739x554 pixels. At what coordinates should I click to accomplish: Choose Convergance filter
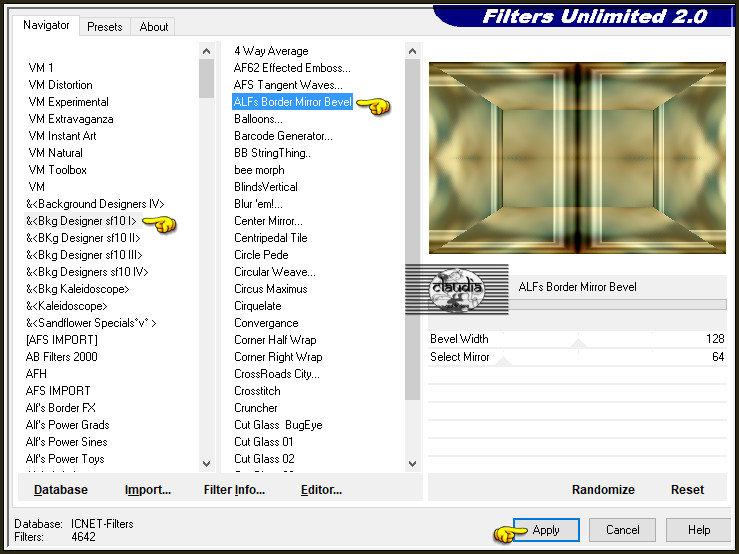click(266, 322)
